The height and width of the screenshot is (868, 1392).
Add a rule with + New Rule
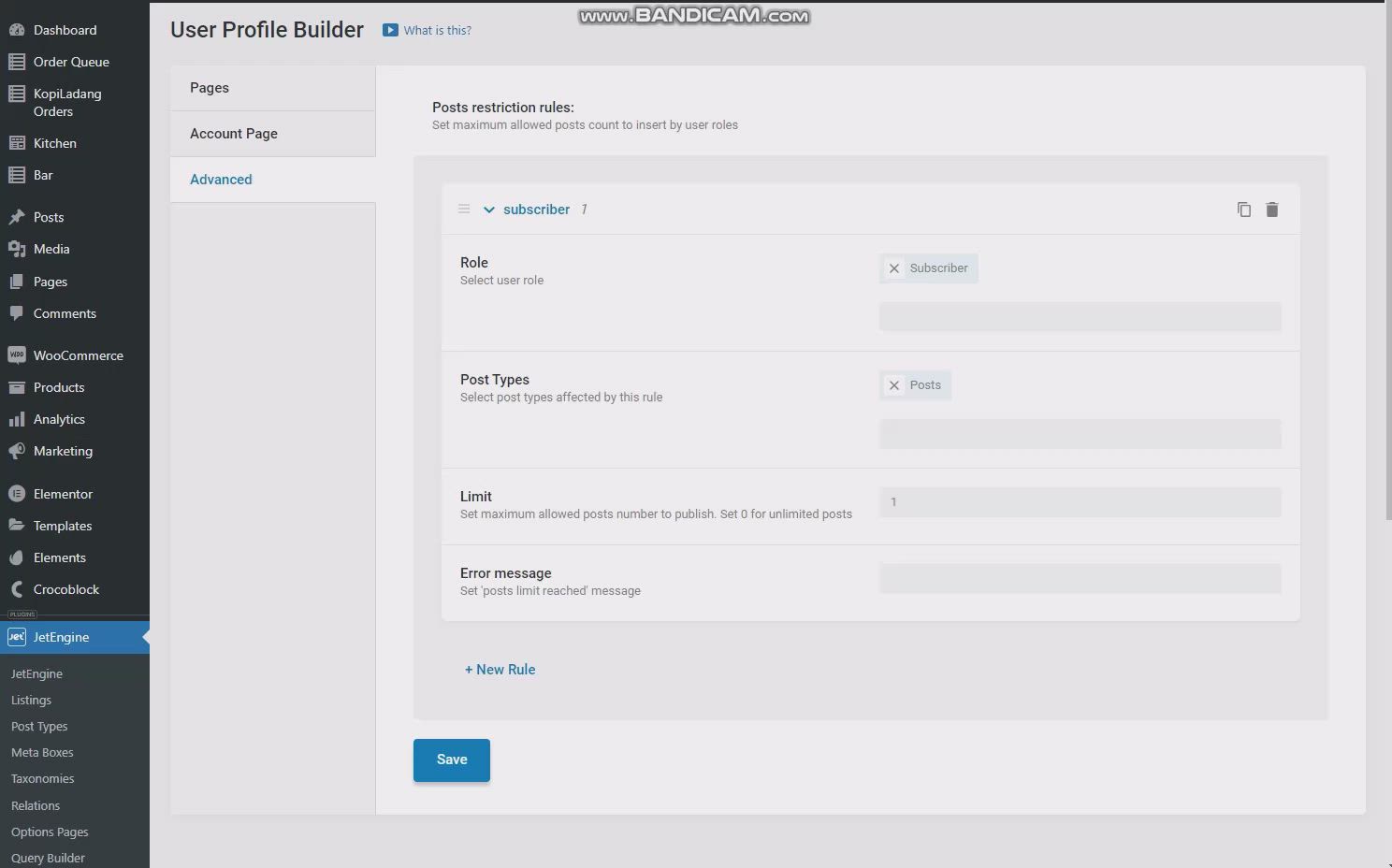pos(500,670)
